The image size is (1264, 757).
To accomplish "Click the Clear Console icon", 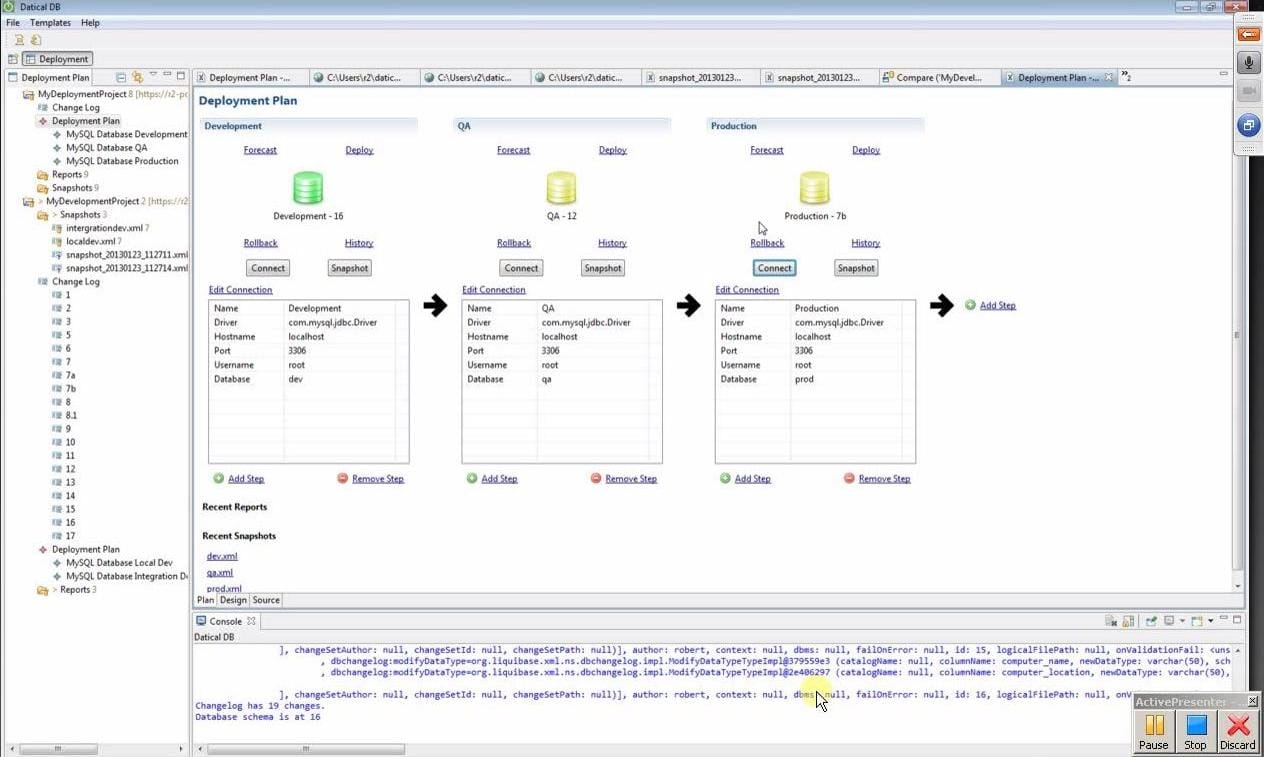I will click(x=1110, y=621).
